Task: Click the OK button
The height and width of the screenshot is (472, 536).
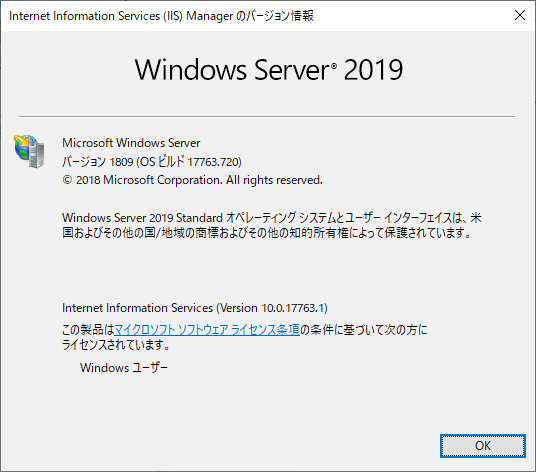Action: (483, 446)
